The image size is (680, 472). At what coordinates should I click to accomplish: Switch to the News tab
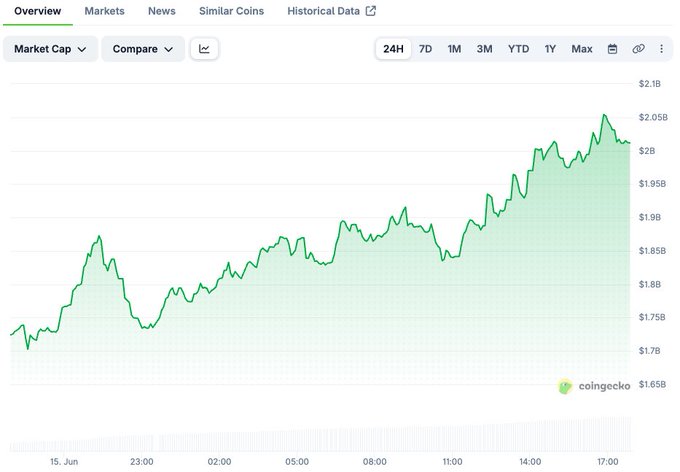coord(162,11)
